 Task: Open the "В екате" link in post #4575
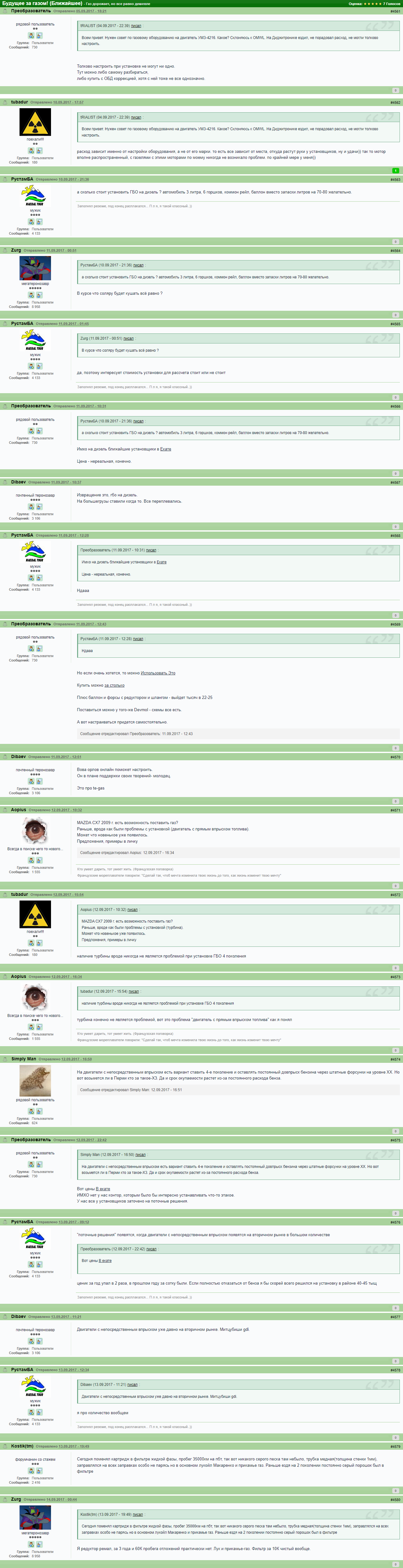coord(103,1189)
